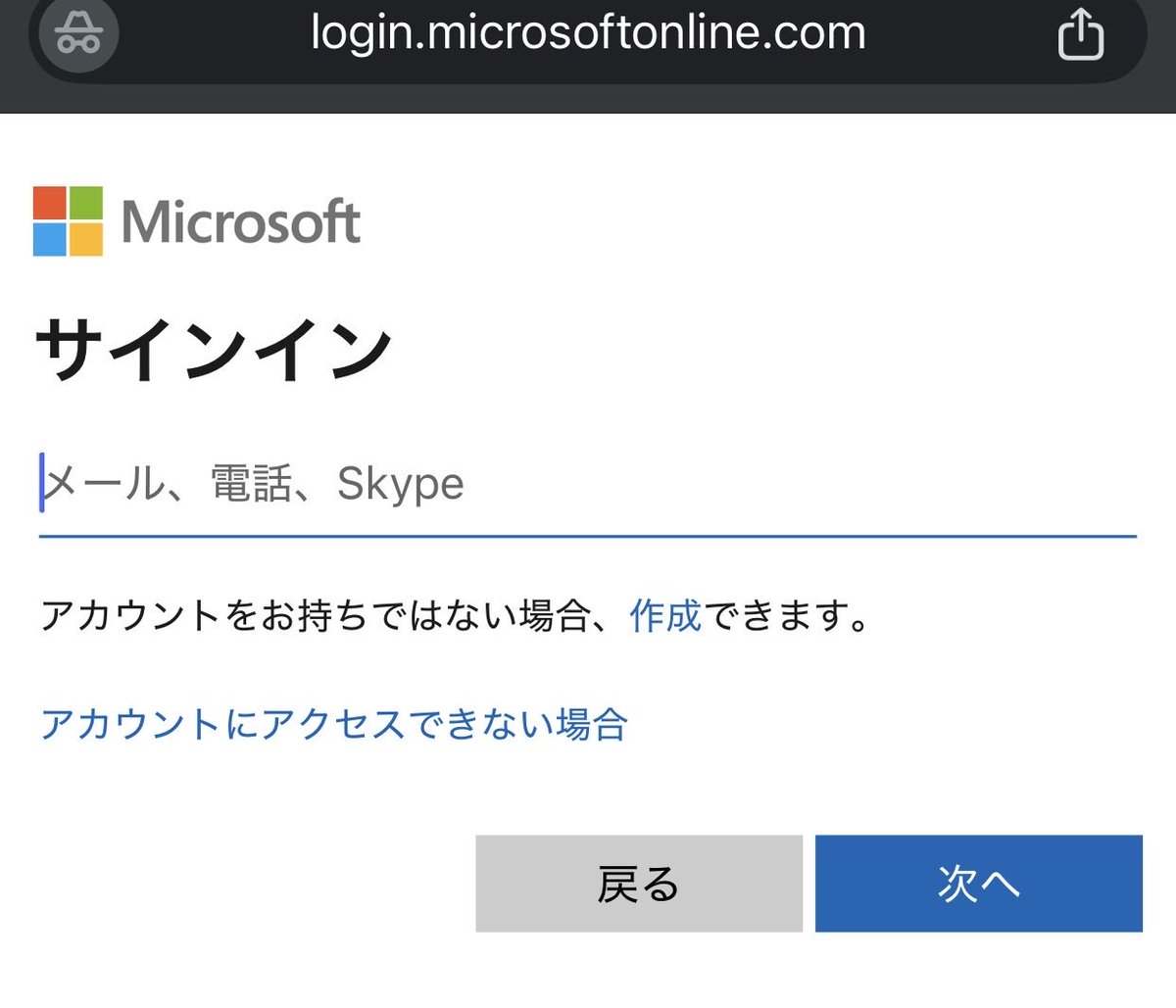Open アカウントにアクセスできない場合 link
The height and width of the screenshot is (1008, 1176).
coord(334,725)
